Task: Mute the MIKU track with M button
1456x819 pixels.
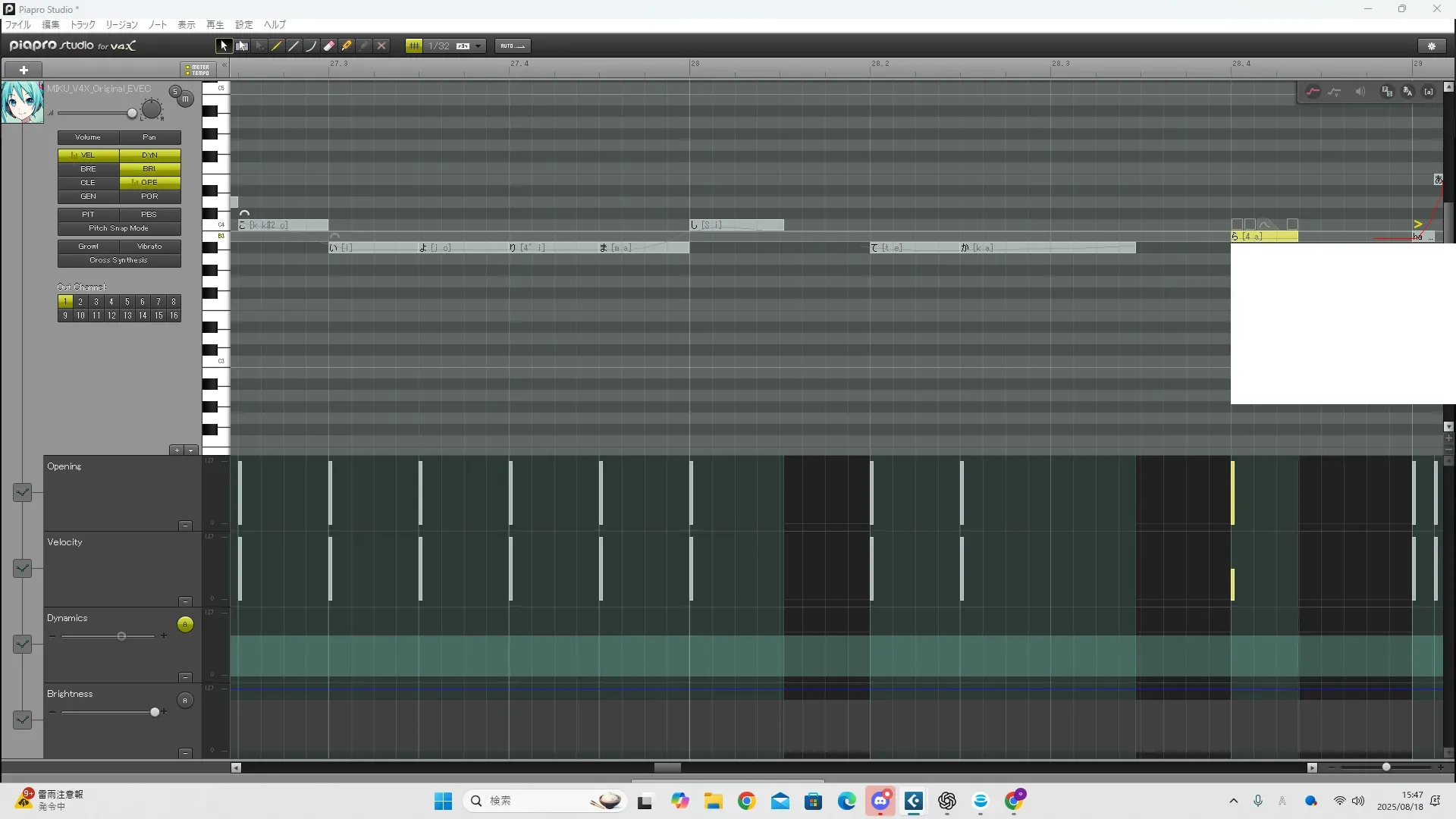Action: coord(186,99)
